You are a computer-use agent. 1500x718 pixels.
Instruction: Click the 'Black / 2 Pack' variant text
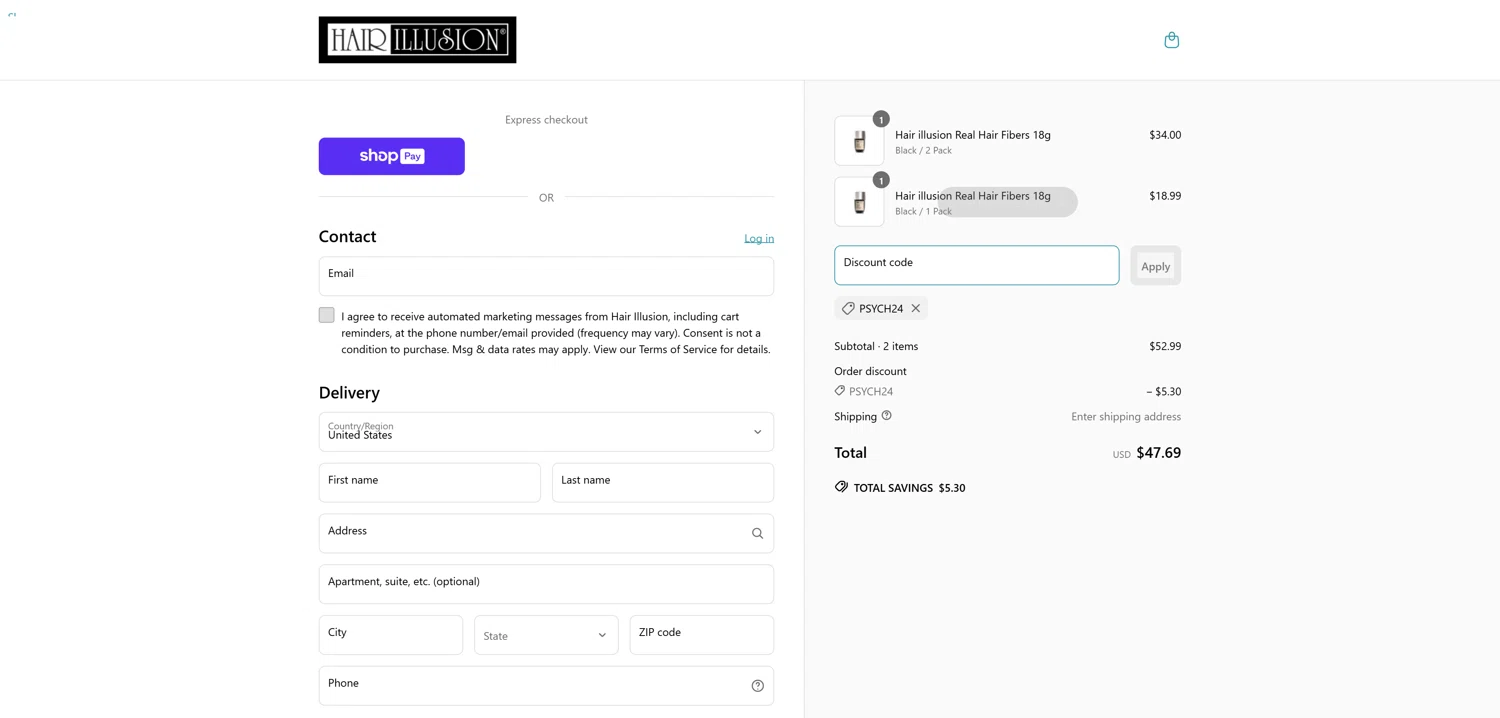pyautogui.click(x=923, y=151)
